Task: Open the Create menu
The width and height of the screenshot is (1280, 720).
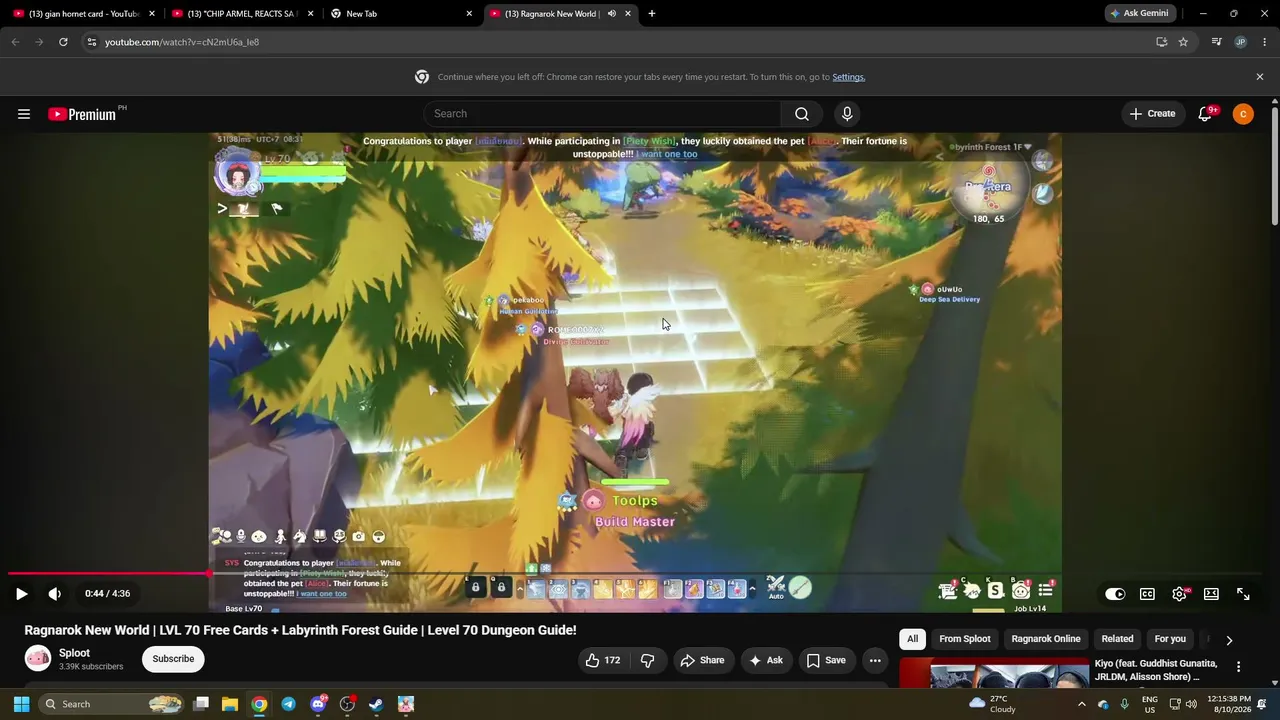Action: [x=1152, y=114]
